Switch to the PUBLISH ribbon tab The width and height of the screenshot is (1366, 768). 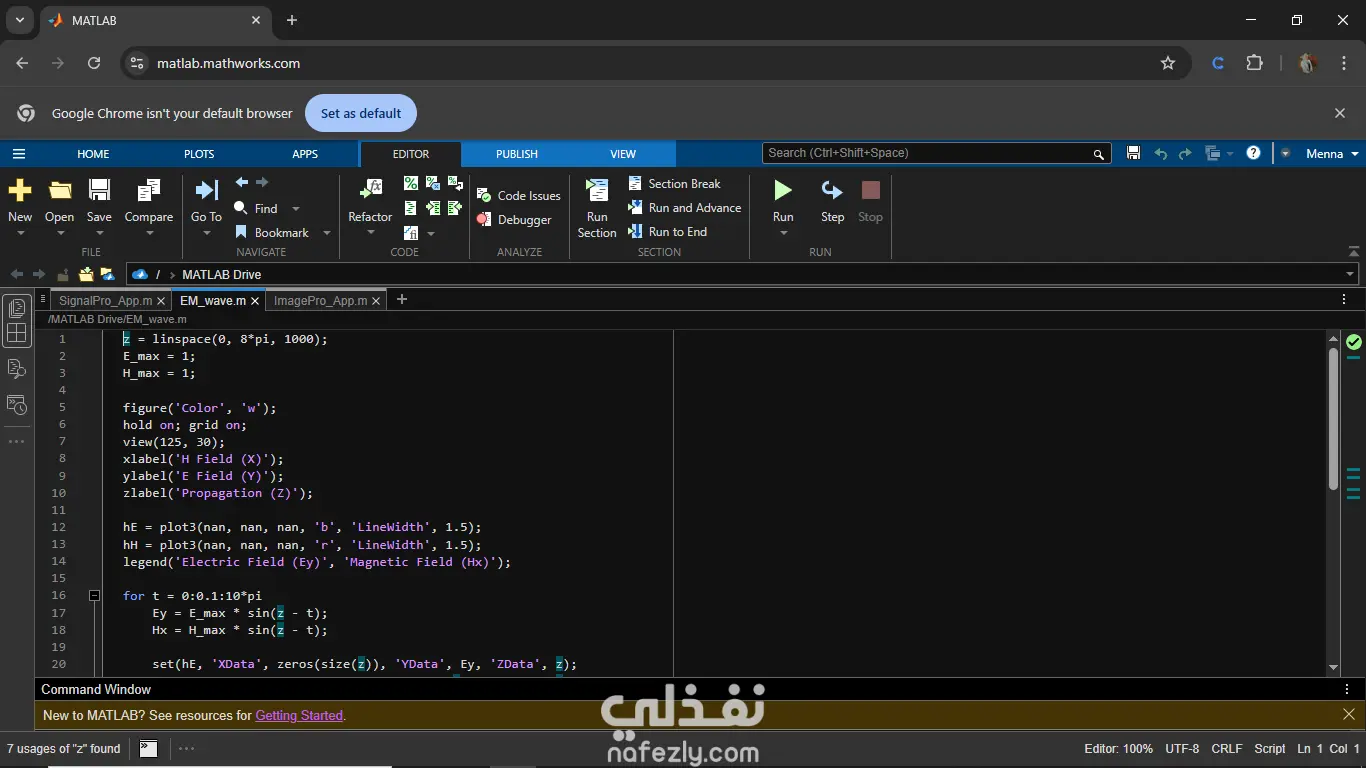click(517, 154)
